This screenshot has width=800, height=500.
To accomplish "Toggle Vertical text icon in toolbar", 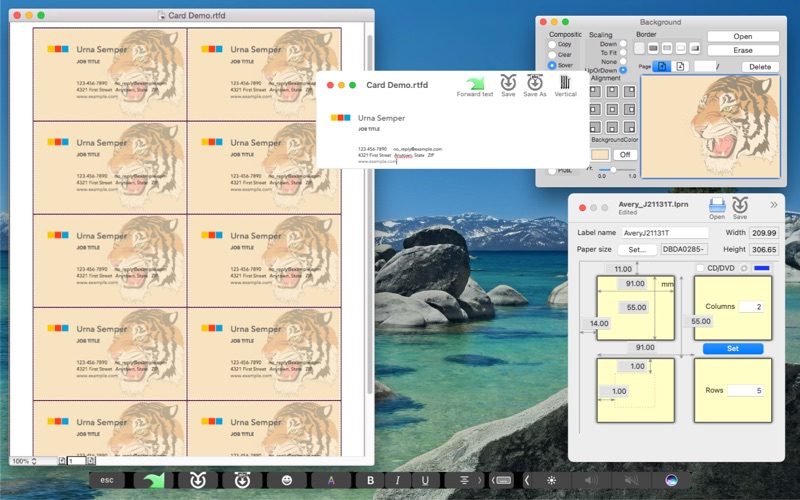I will point(565,82).
